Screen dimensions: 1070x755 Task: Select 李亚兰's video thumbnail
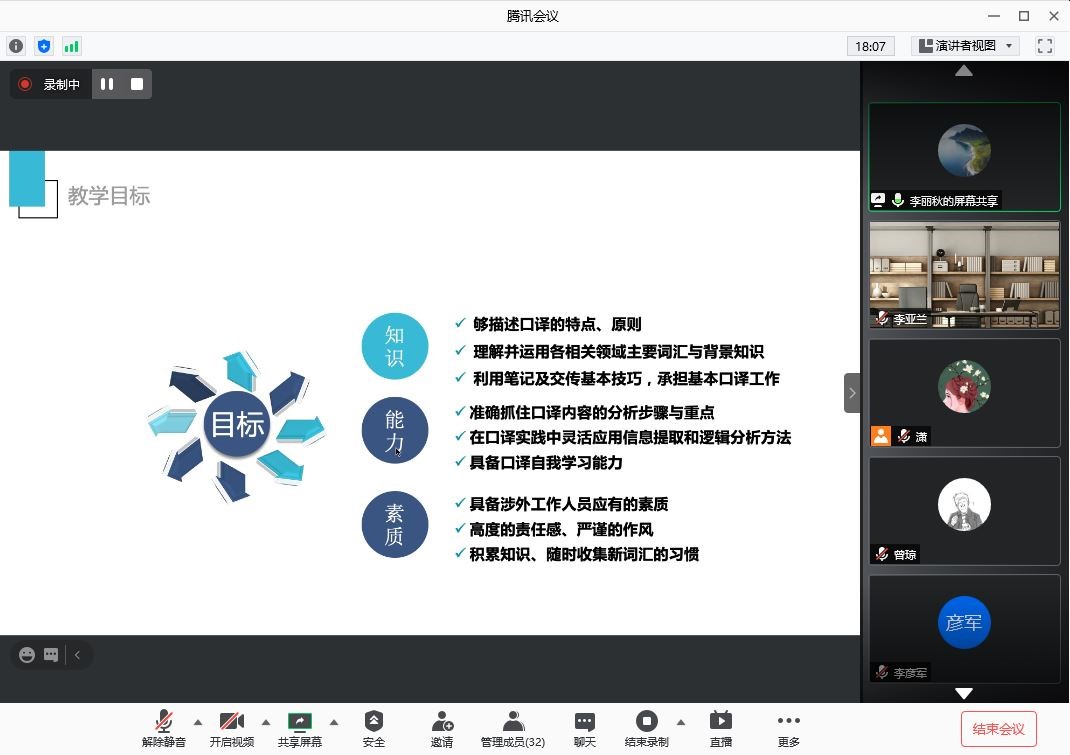tap(964, 275)
